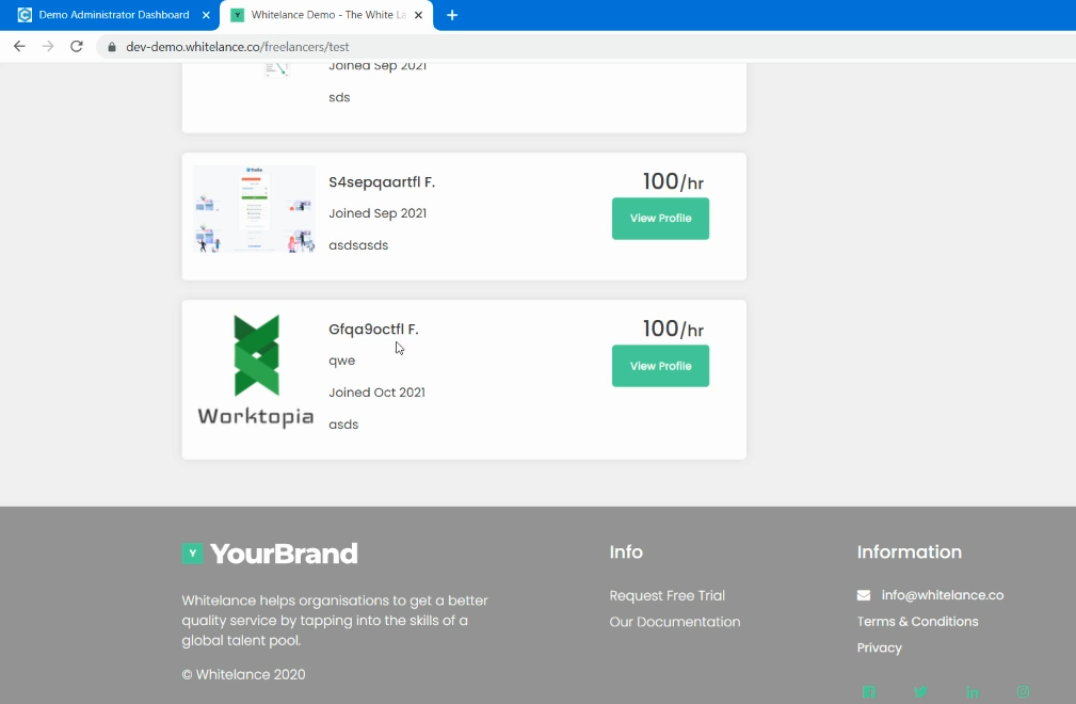The image size is (1076, 704).
Task: Click the name S4sepqaartfl F.
Action: point(382,183)
